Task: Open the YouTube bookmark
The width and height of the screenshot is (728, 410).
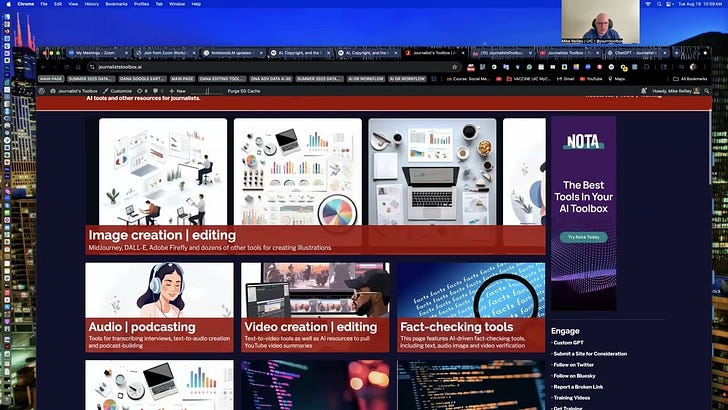Action: tap(591, 79)
